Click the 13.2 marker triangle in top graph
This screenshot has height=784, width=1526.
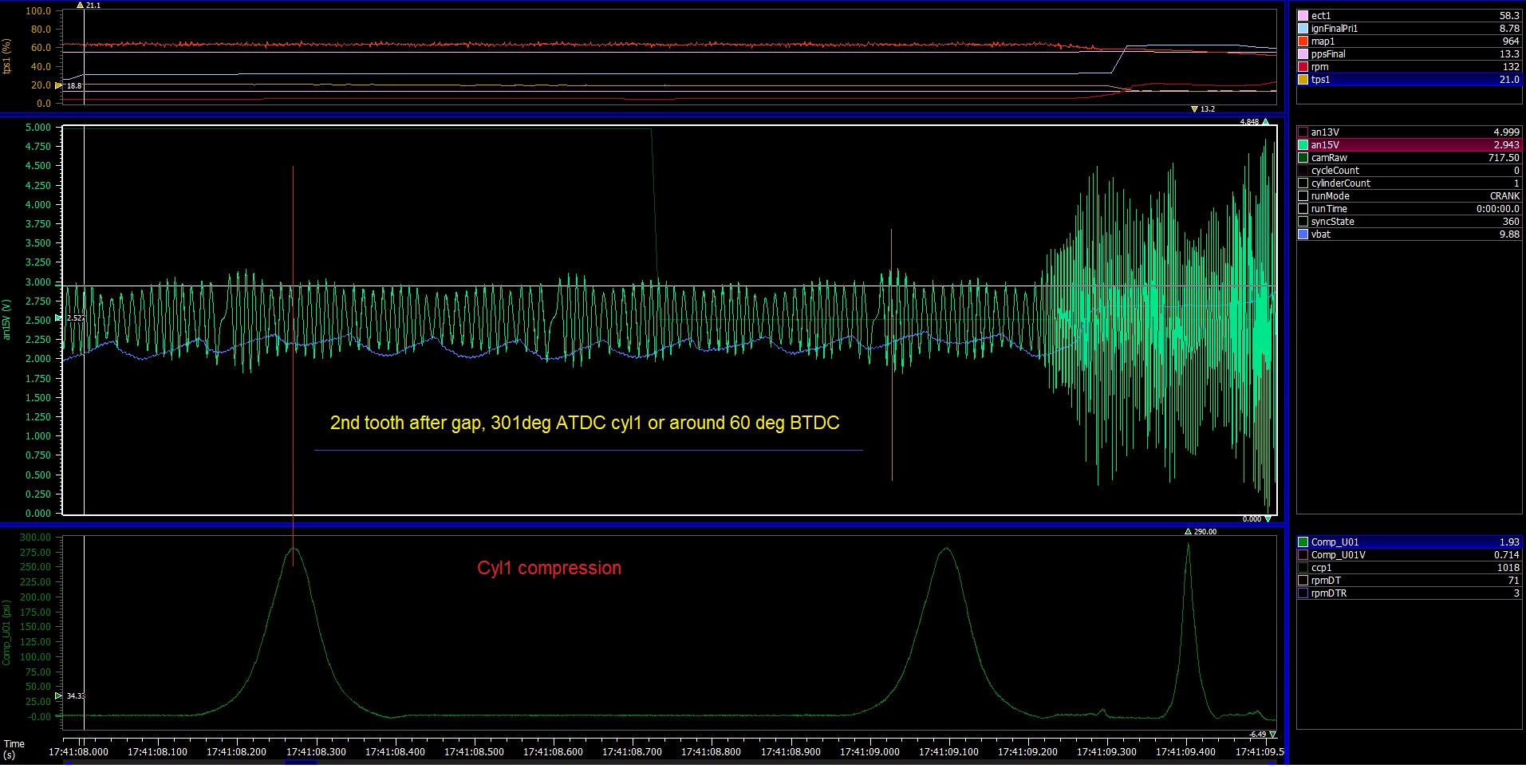pos(1194,109)
